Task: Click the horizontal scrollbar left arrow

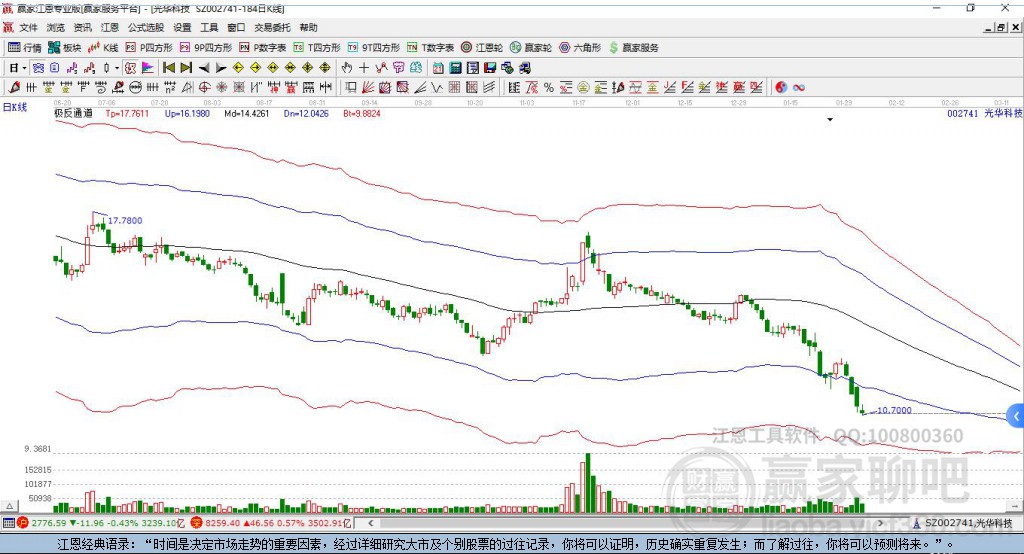Action: 371,523
